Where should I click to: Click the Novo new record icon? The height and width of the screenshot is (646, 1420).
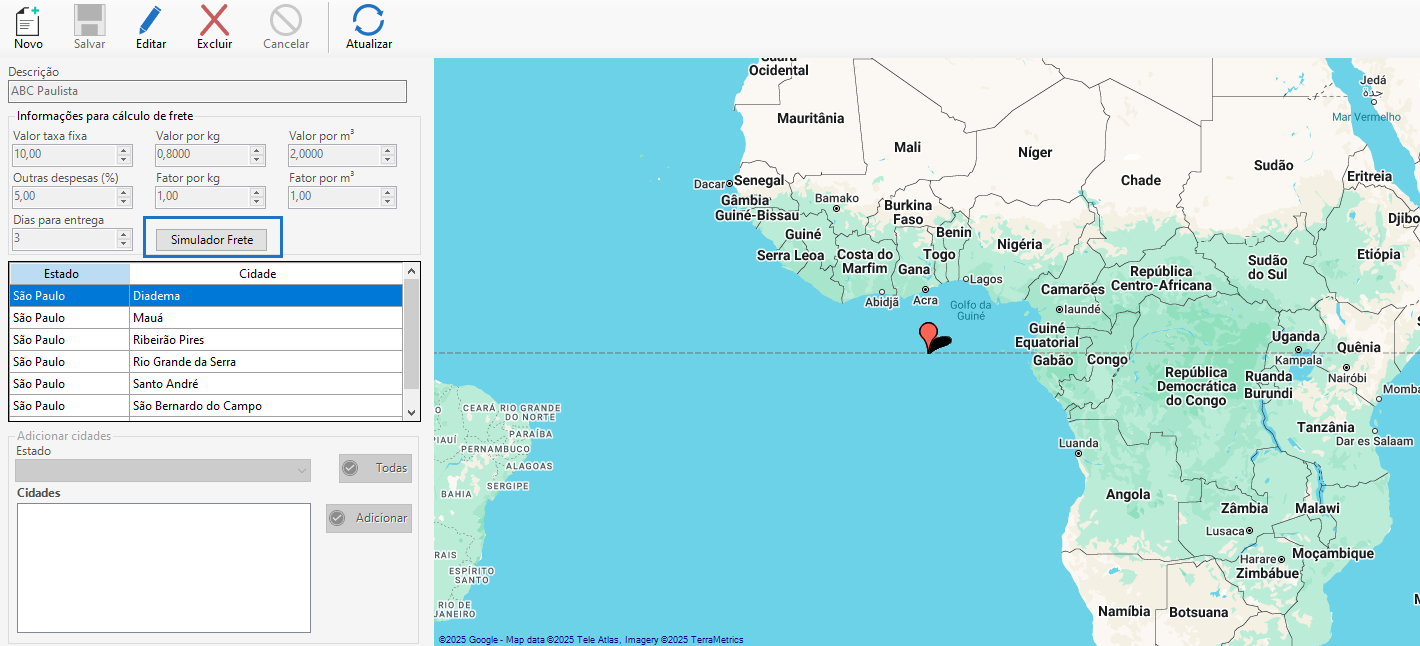point(28,20)
